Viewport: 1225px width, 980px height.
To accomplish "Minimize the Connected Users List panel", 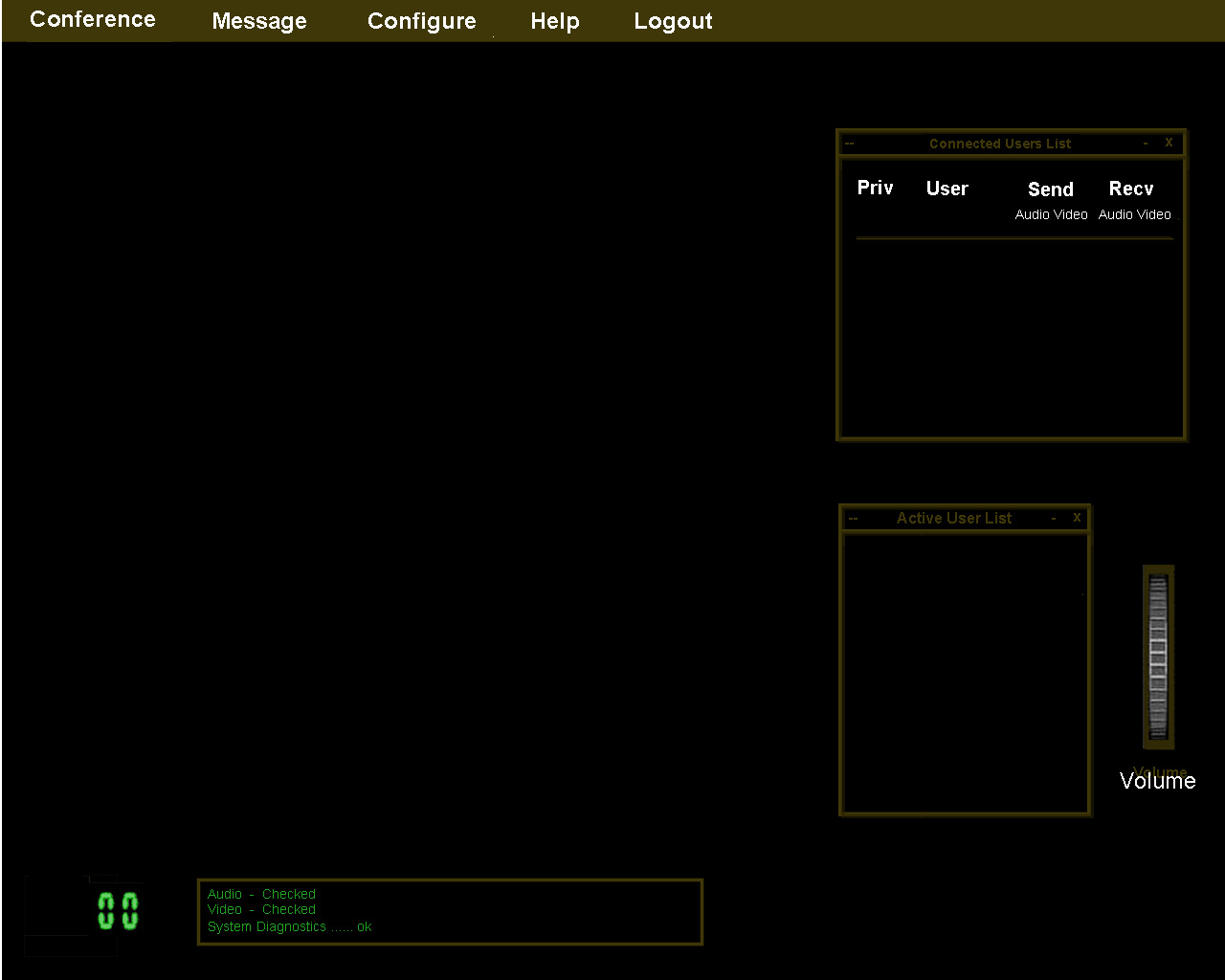I will 1146,144.
